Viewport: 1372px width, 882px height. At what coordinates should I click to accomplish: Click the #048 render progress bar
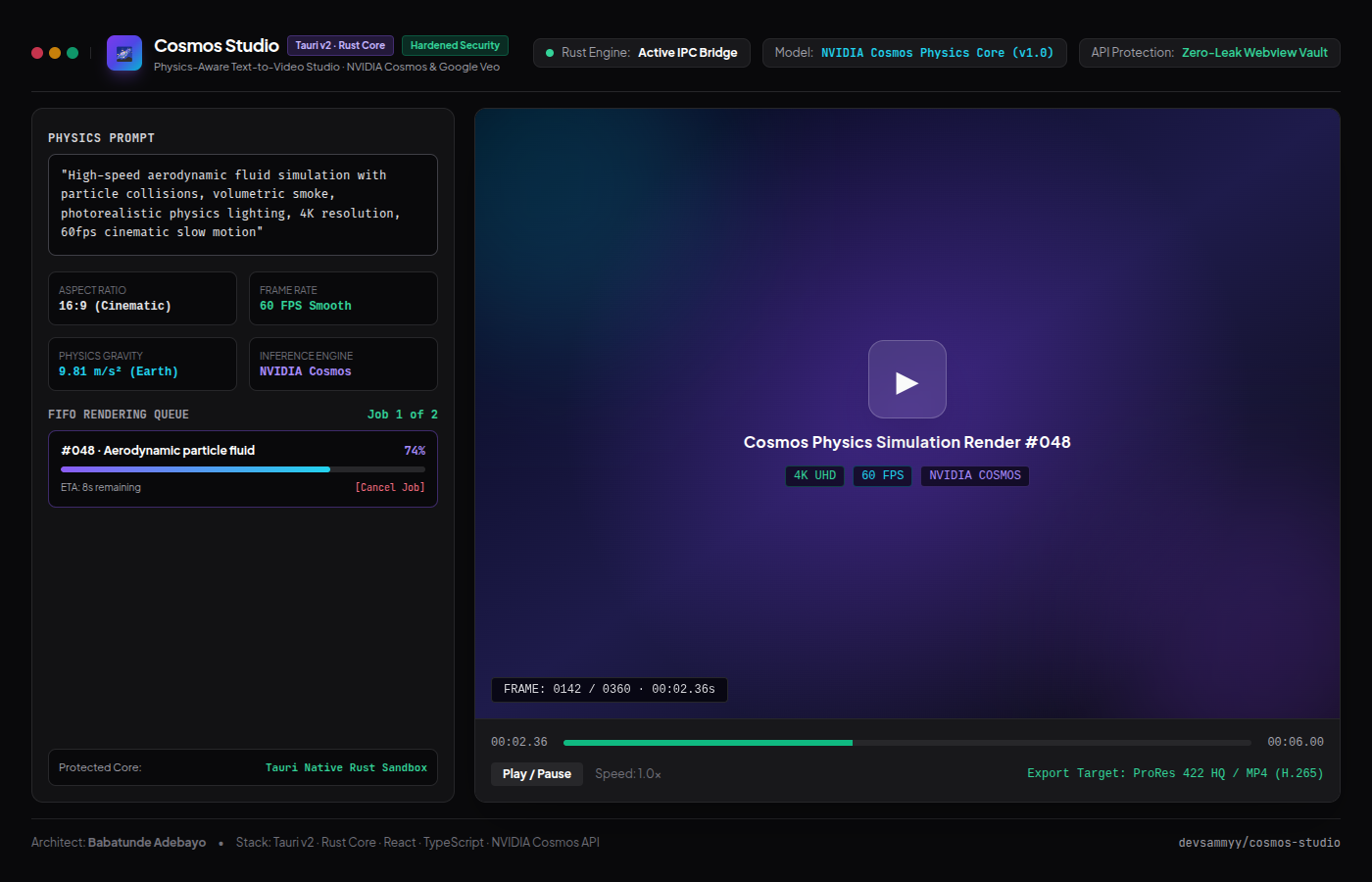click(x=243, y=469)
